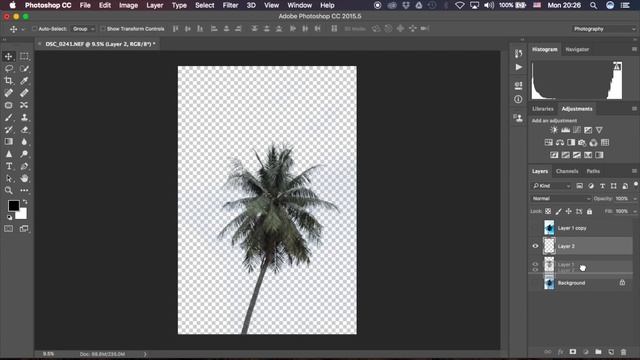Open the layer filter Kind dropdown
This screenshot has height=360, width=640.
551,186
